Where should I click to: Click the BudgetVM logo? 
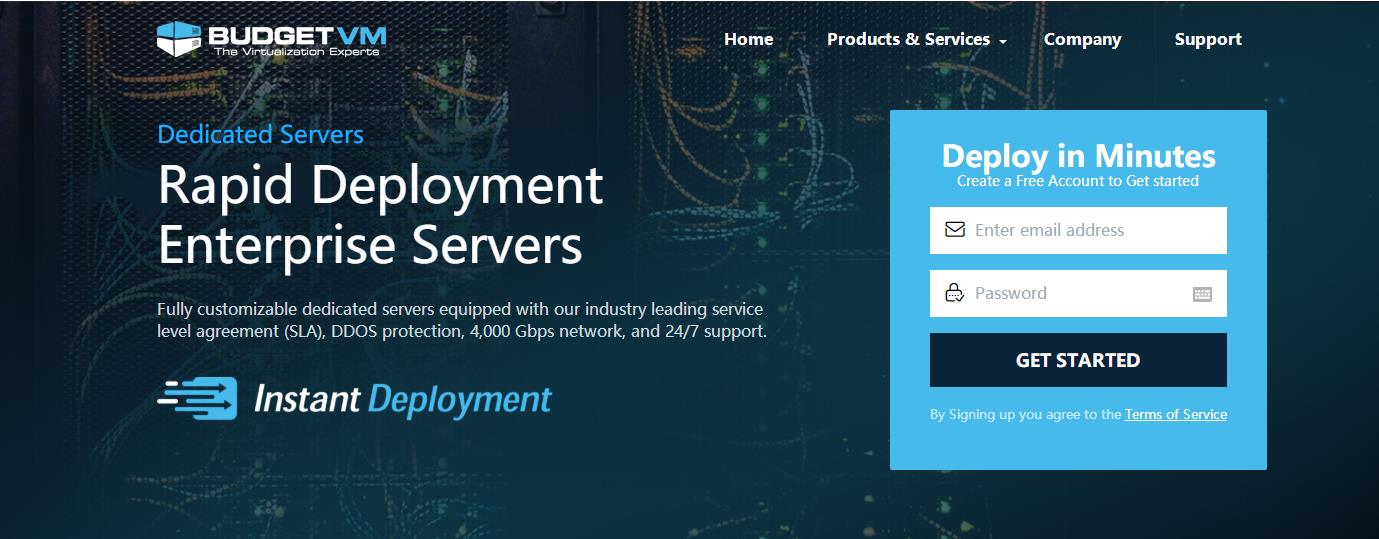(271, 39)
